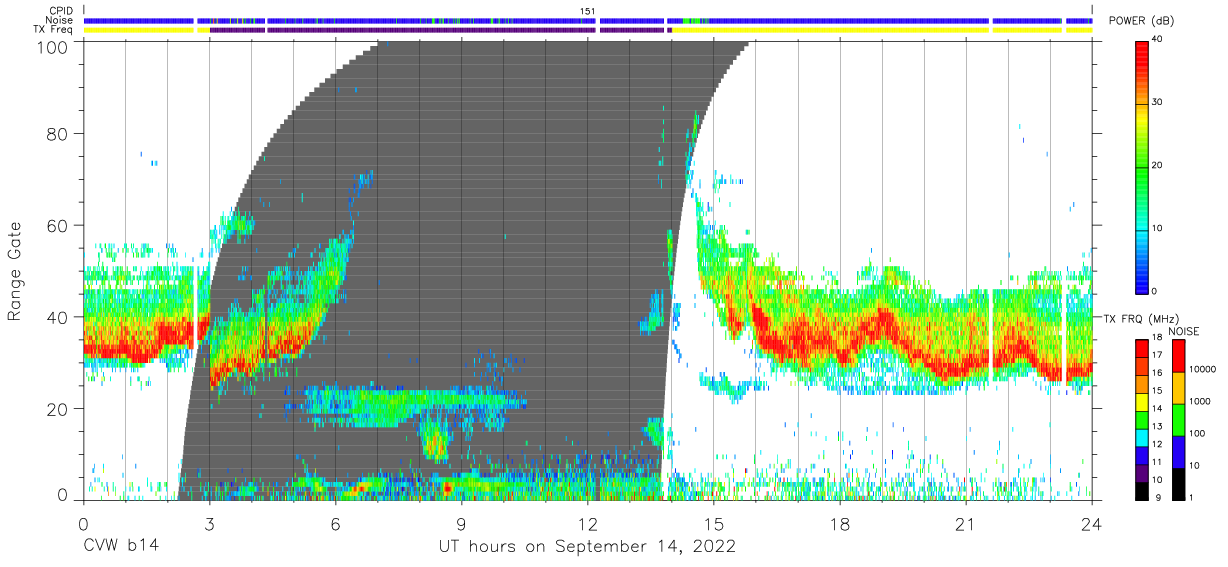Click the station label CVW b14

coord(121,546)
